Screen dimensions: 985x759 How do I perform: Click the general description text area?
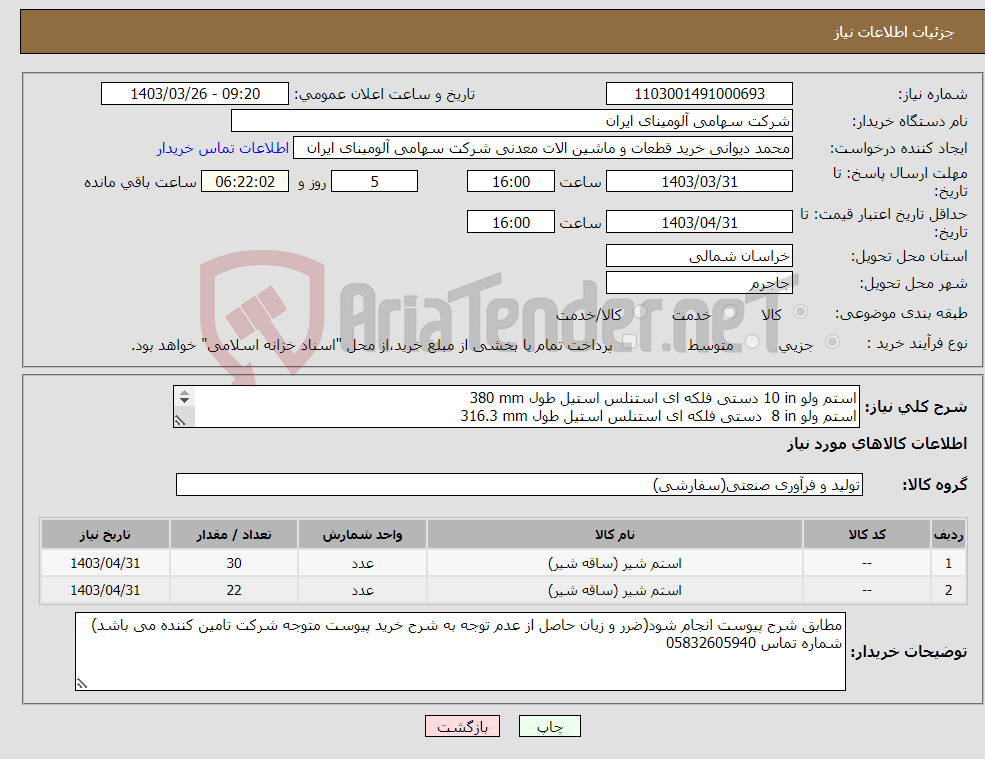(x=516, y=407)
